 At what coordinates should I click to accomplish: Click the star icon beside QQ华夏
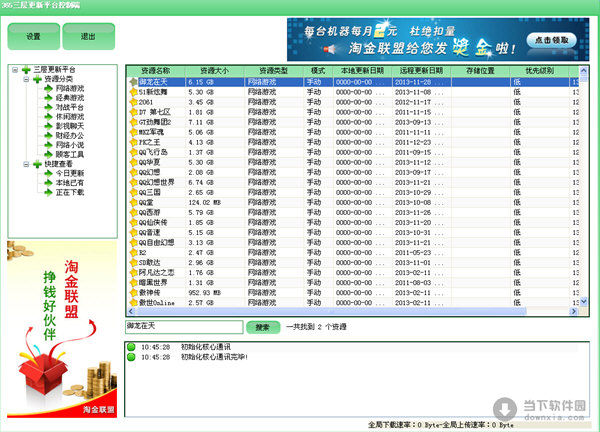[133, 162]
